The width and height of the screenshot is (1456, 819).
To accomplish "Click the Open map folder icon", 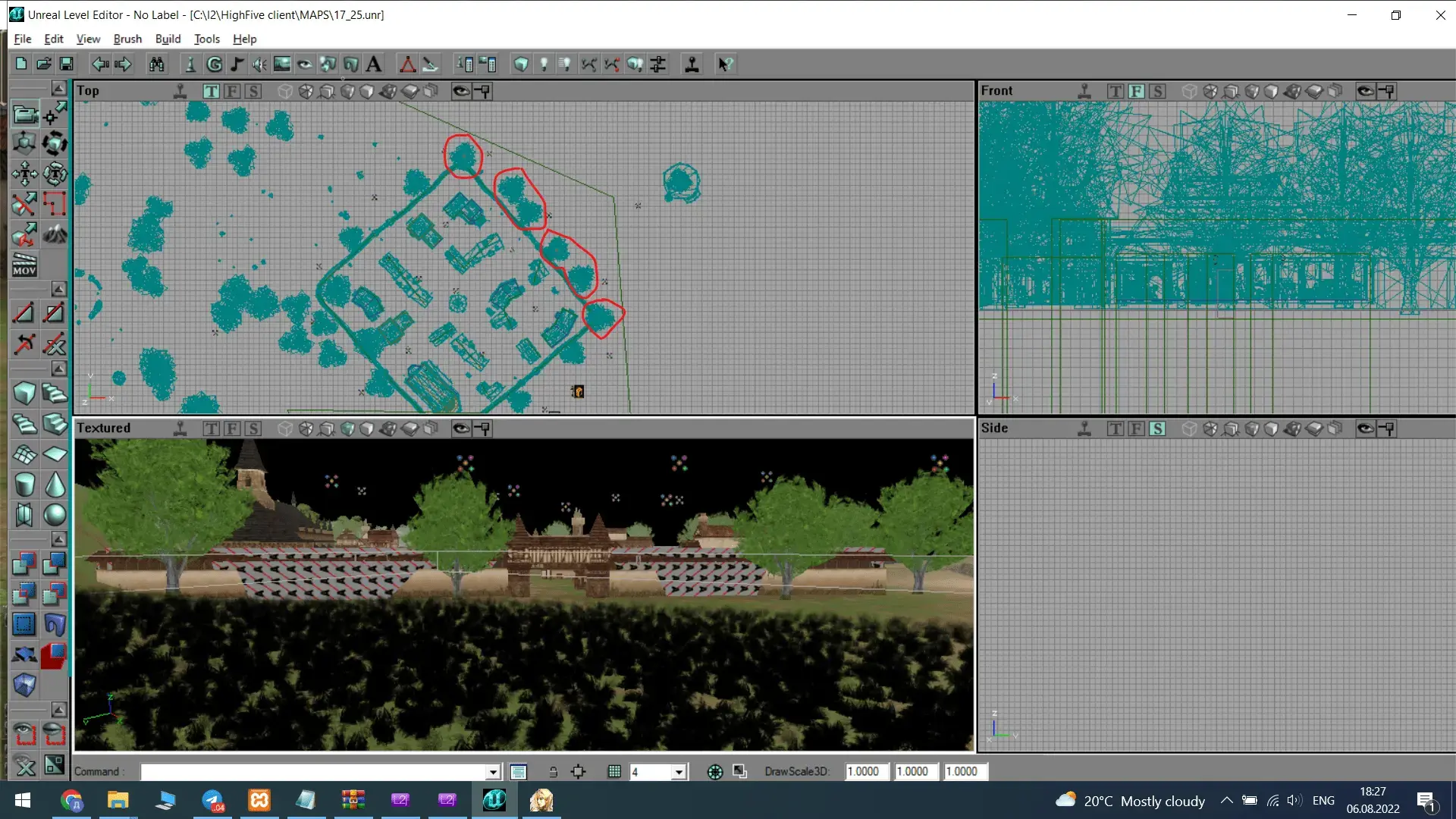I will point(44,64).
